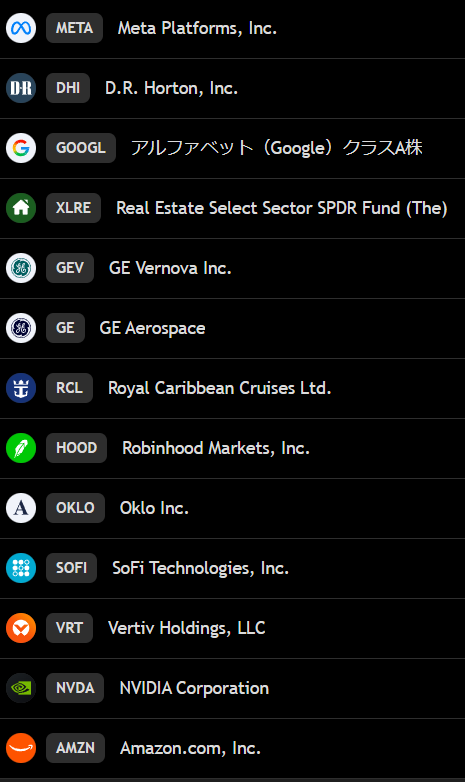Open Vertiv Holdings, LLC entry
This screenshot has height=782, width=465.
(x=232, y=628)
